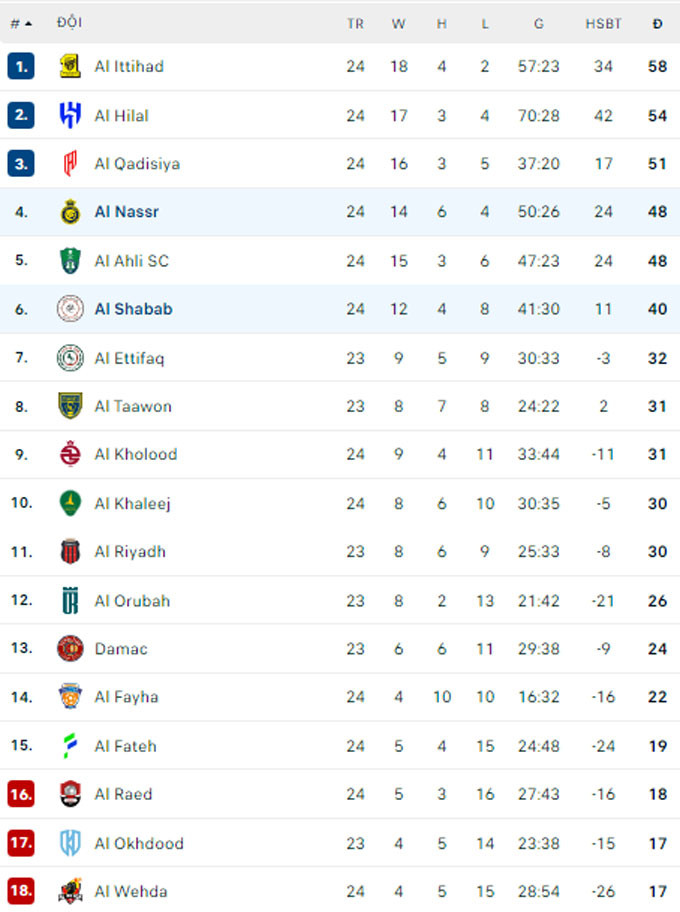Click the W wins column header
This screenshot has width=680, height=912.
click(399, 23)
